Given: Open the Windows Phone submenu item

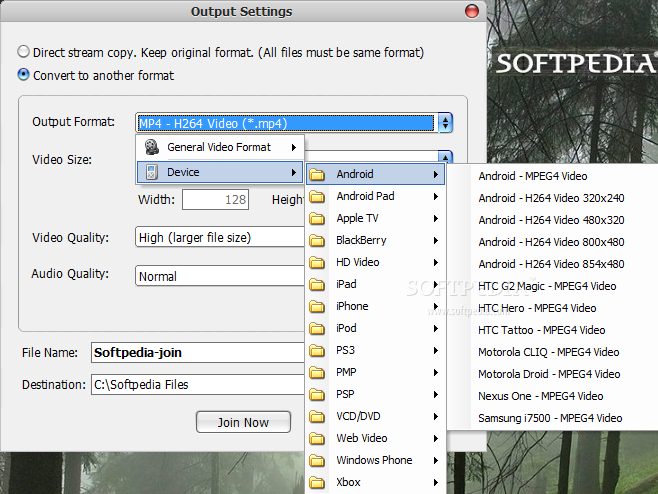Looking at the screenshot, I should point(376,460).
